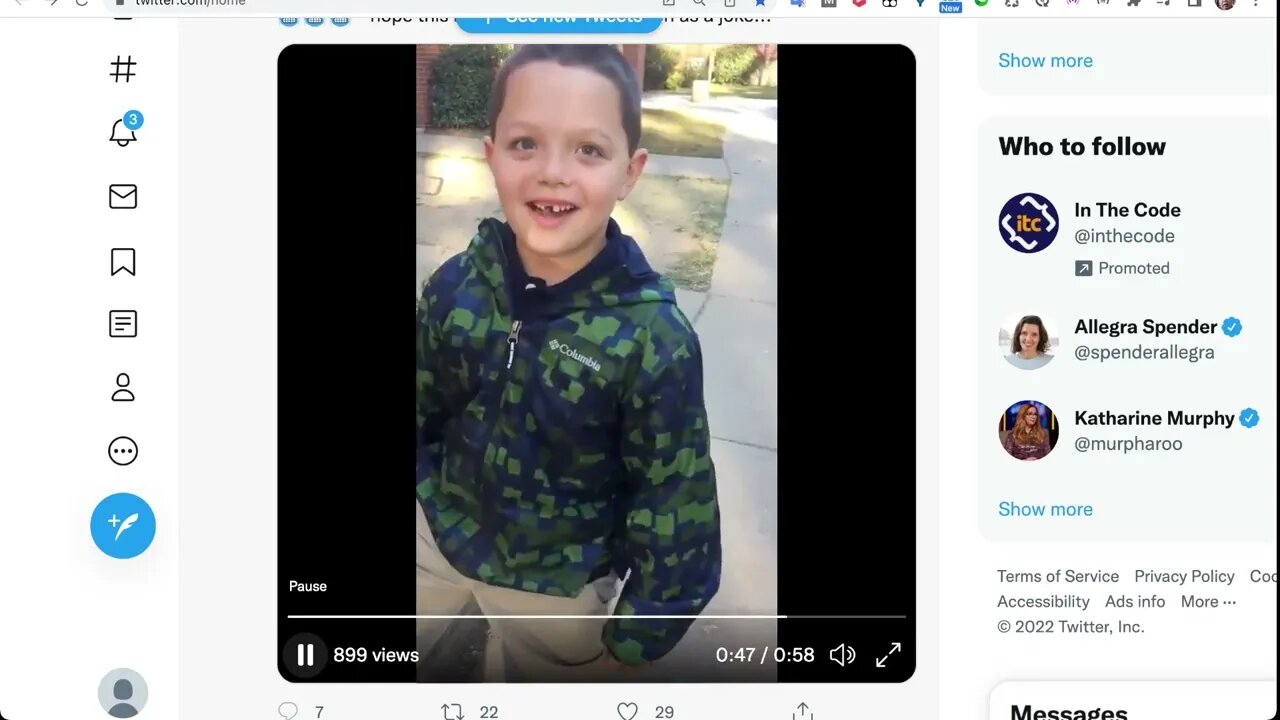Viewport: 1280px width, 720px height.
Task: Open the Lists icon in sidebar
Action: coord(123,324)
